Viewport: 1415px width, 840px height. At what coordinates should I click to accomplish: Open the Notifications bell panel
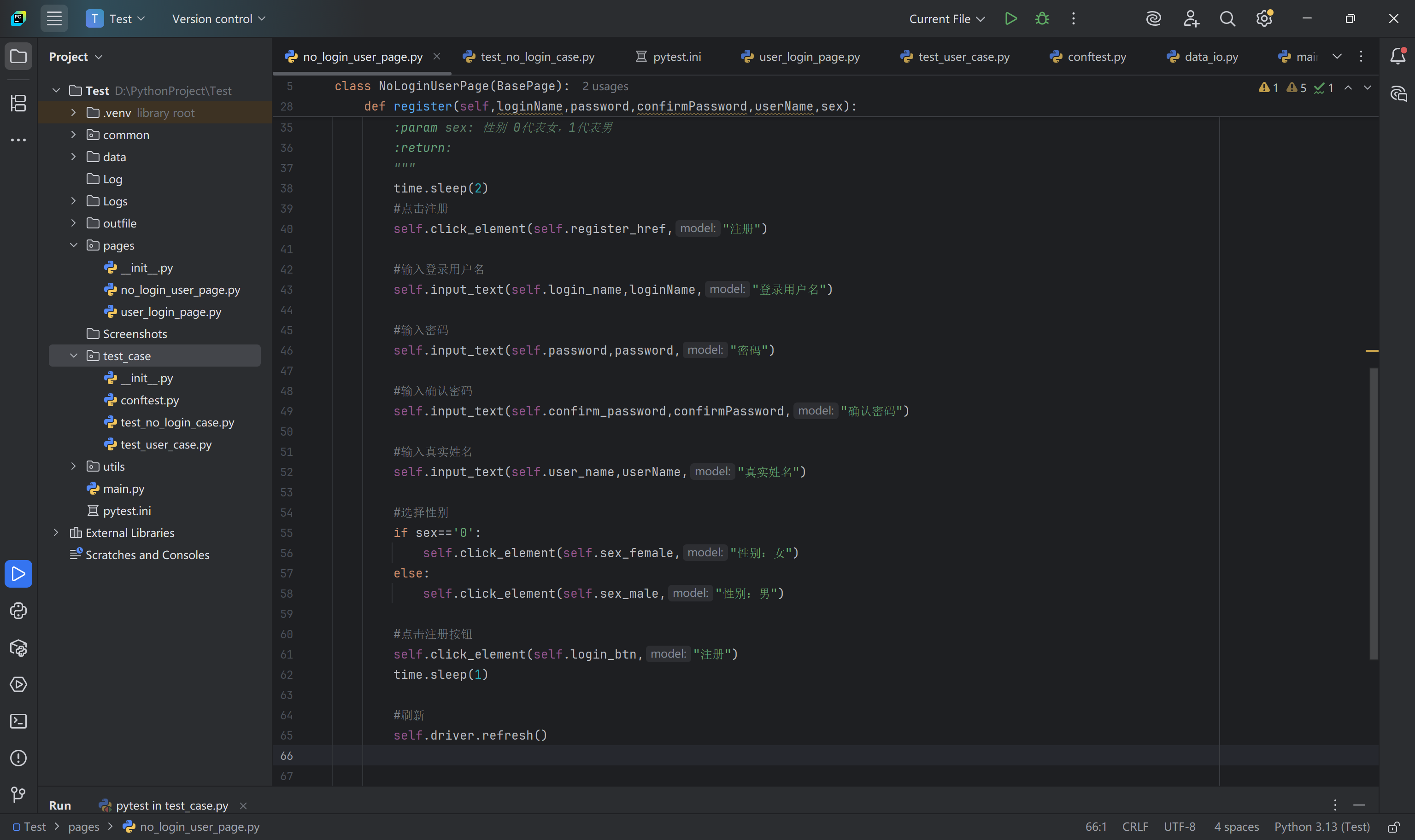pos(1397,56)
